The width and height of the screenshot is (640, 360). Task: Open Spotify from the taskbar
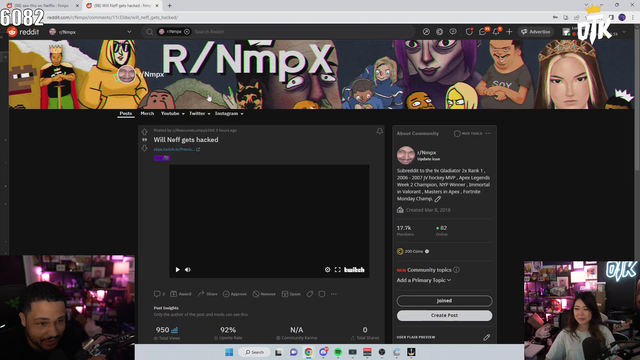tap(338, 352)
